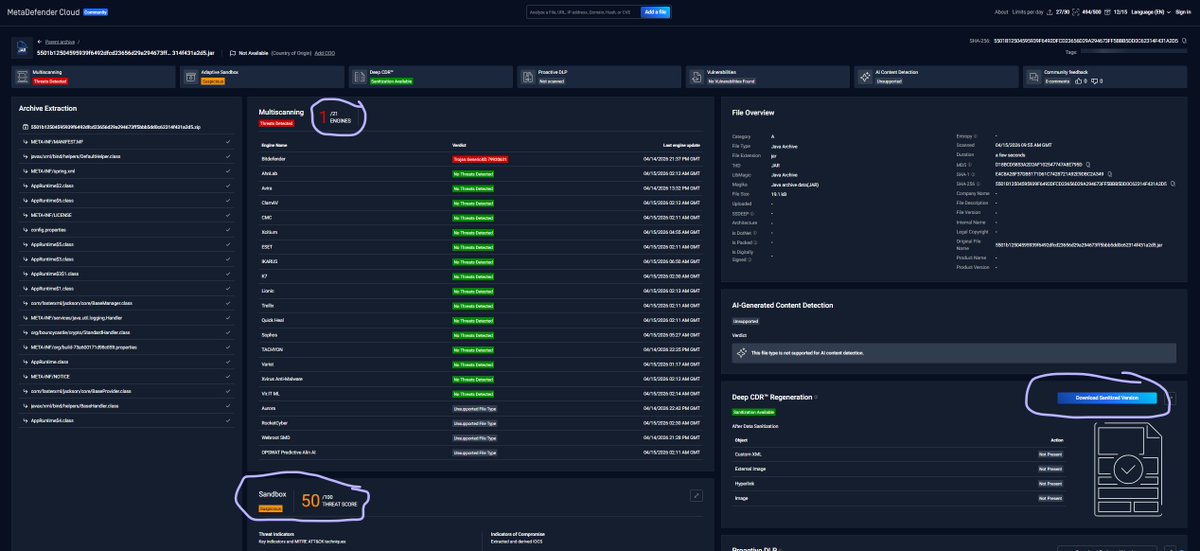The width and height of the screenshot is (1200, 551).
Task: Select META-INF/NOTICE entry
Action: (50, 377)
